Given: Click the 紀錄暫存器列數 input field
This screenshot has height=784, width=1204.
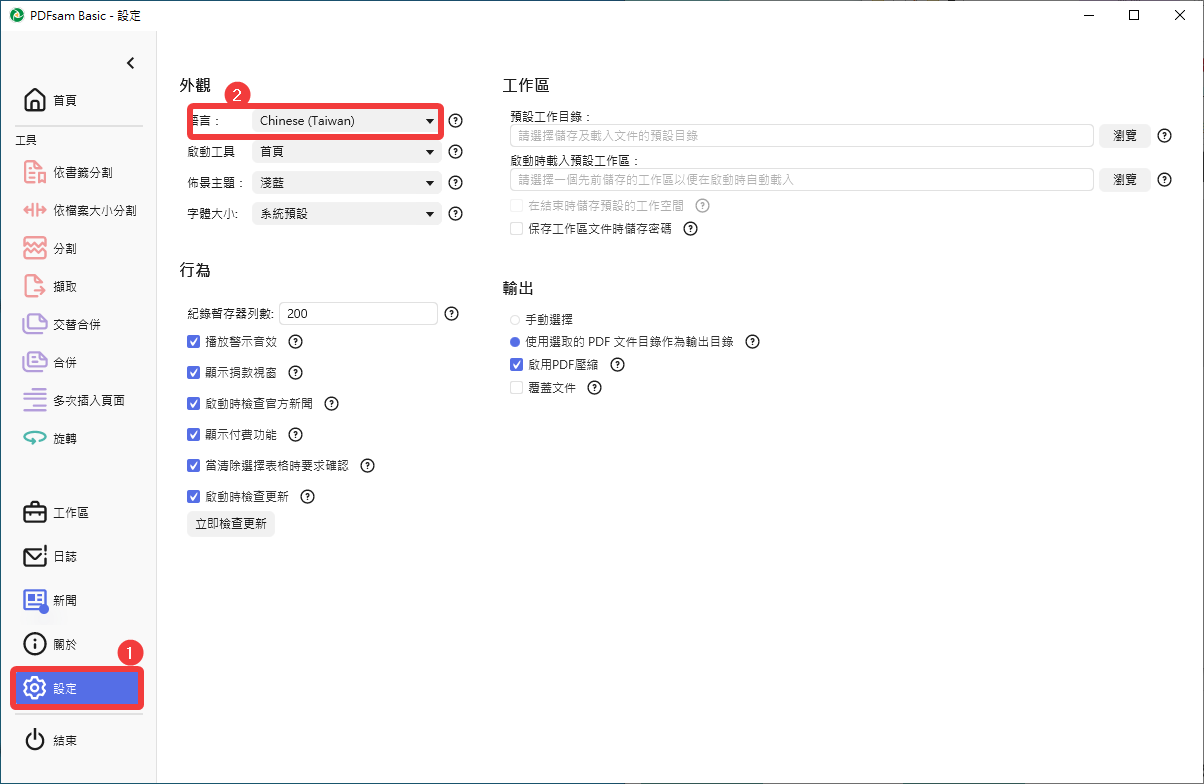Looking at the screenshot, I should click(358, 314).
